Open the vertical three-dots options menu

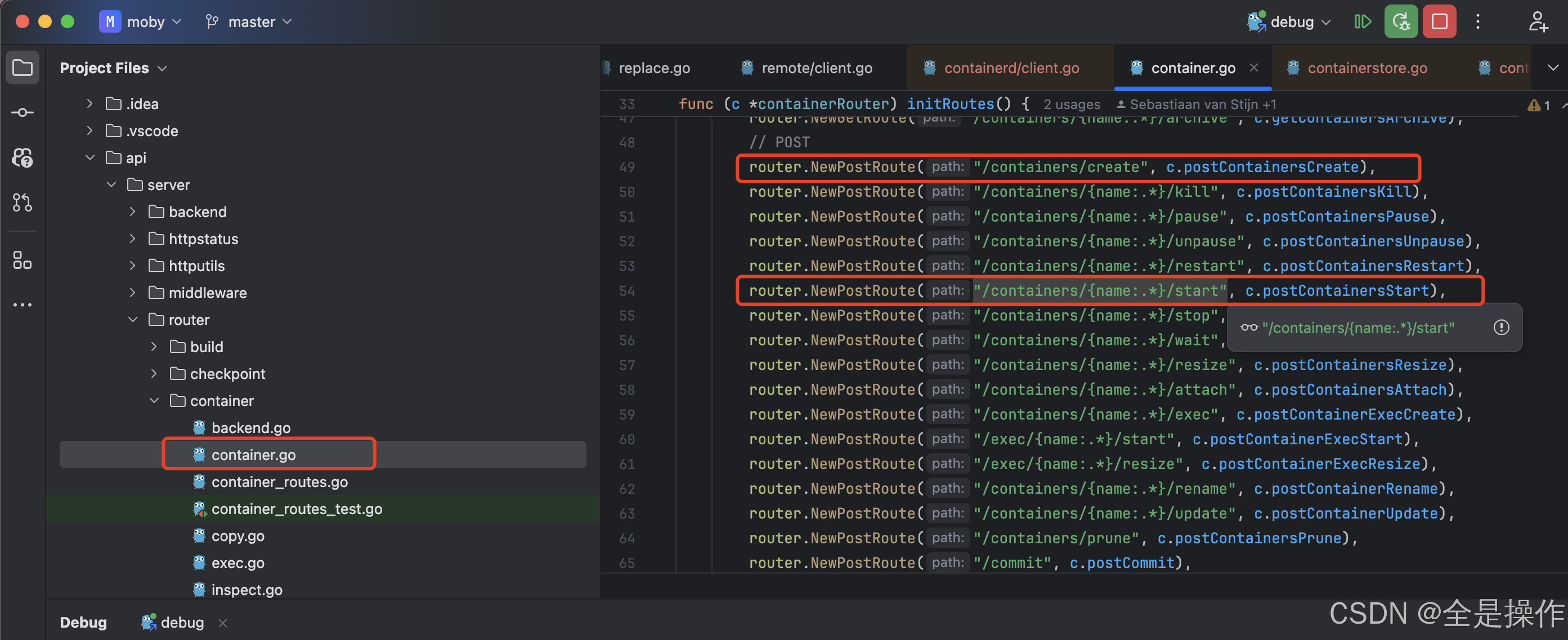(x=1478, y=22)
